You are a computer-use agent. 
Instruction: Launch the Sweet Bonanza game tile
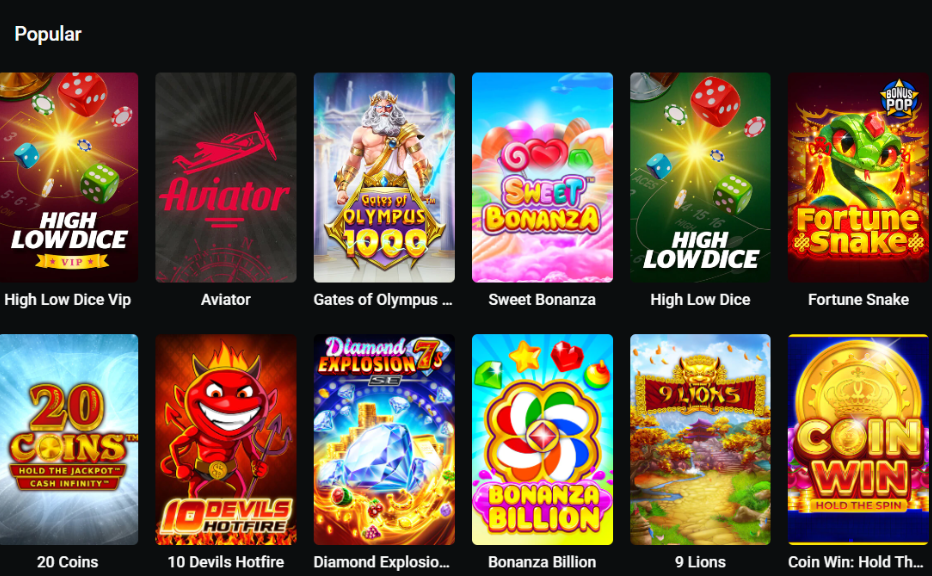[x=542, y=177]
